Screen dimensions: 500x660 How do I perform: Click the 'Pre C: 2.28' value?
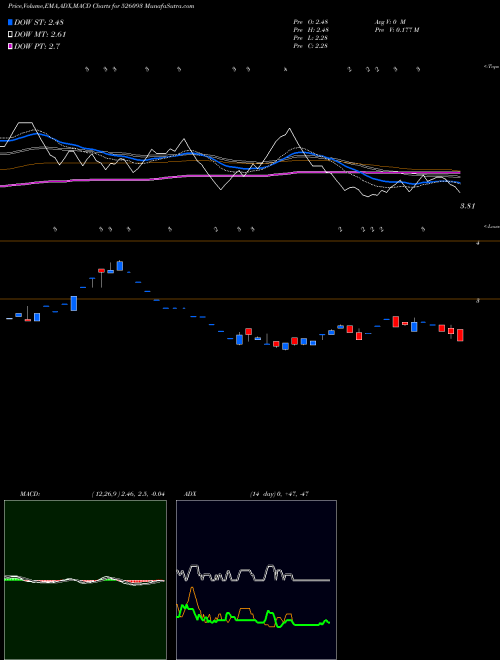coord(311,46)
